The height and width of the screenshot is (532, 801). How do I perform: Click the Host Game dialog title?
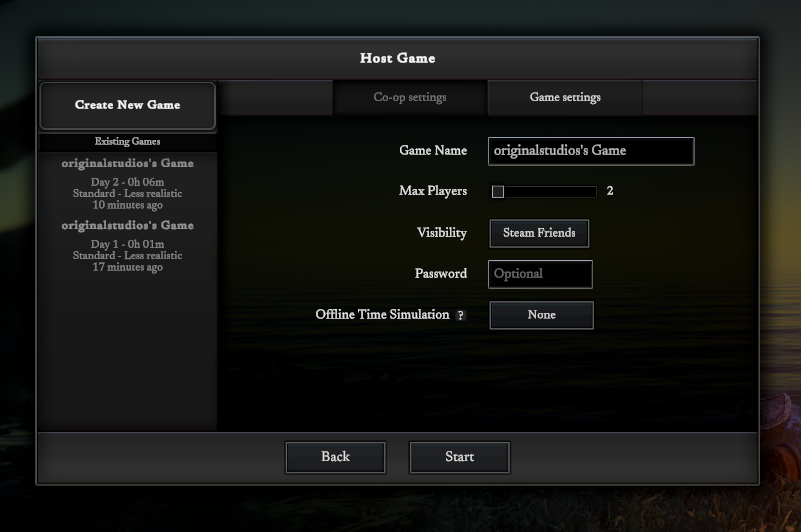397,58
